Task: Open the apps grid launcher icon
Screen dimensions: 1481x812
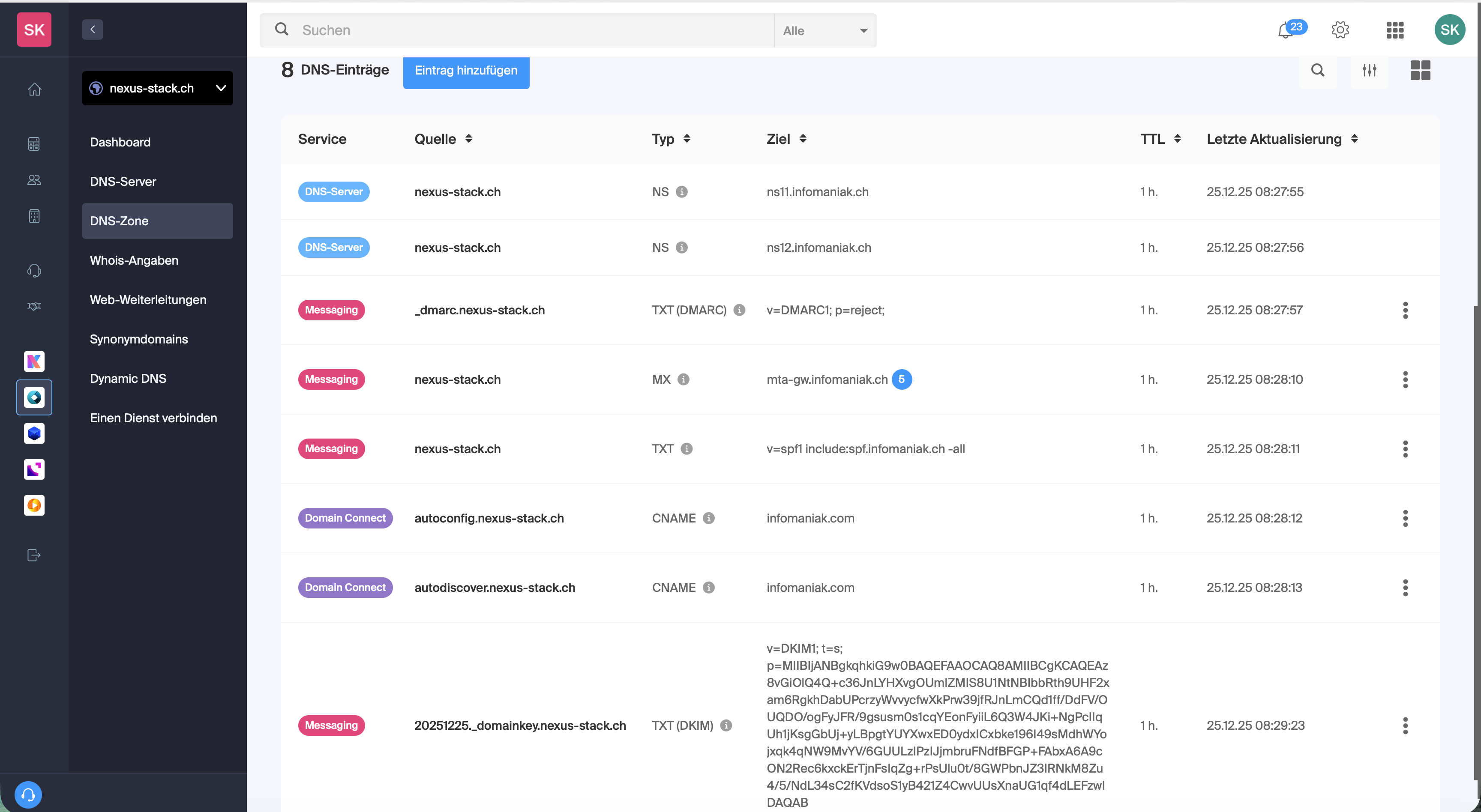Action: click(1395, 30)
